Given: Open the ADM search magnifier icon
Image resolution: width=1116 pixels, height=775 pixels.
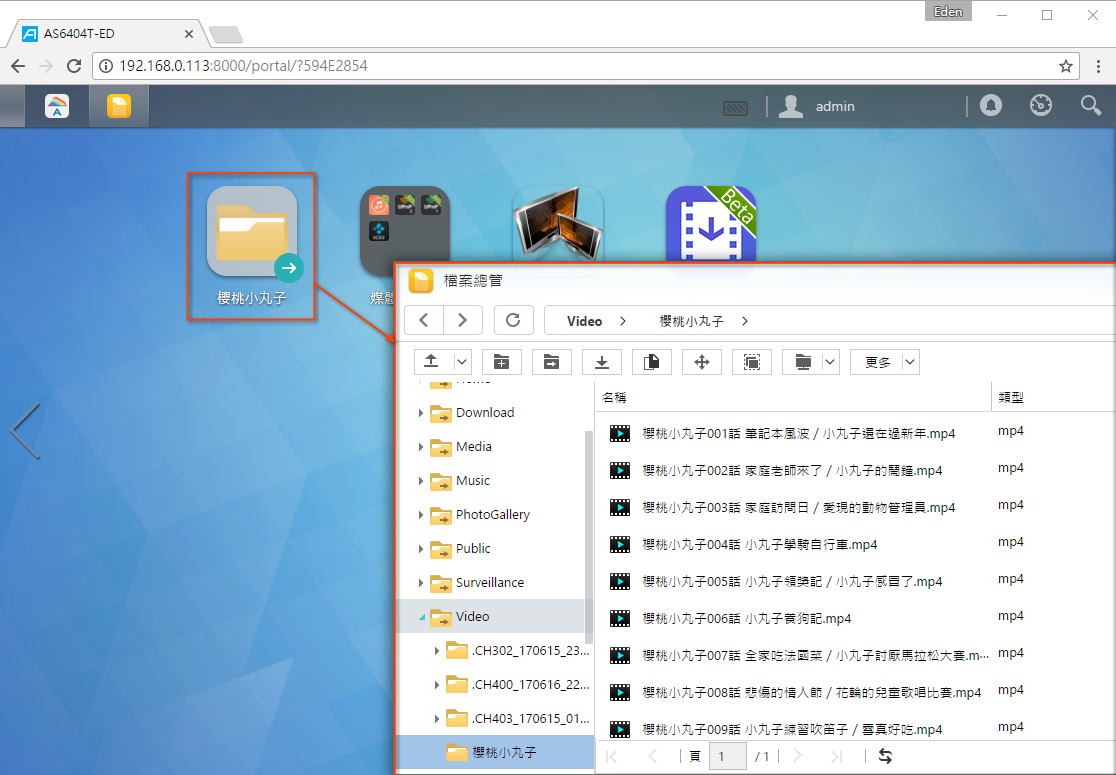Looking at the screenshot, I should pos(1090,105).
